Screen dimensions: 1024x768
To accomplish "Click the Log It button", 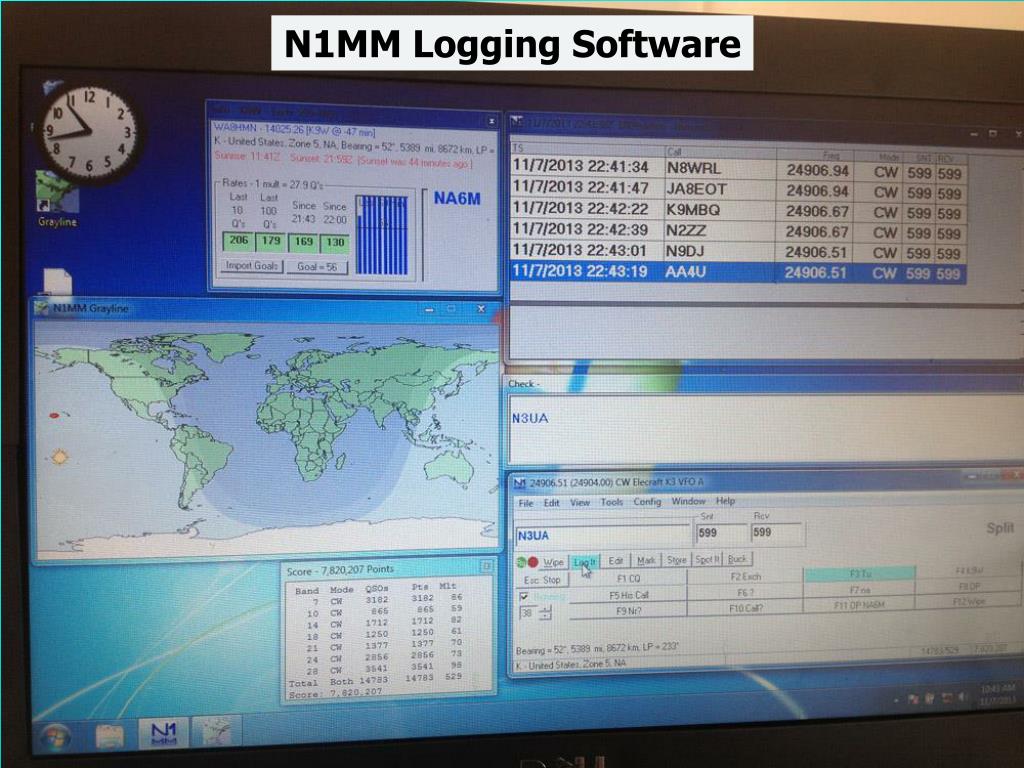I will pyautogui.click(x=584, y=561).
